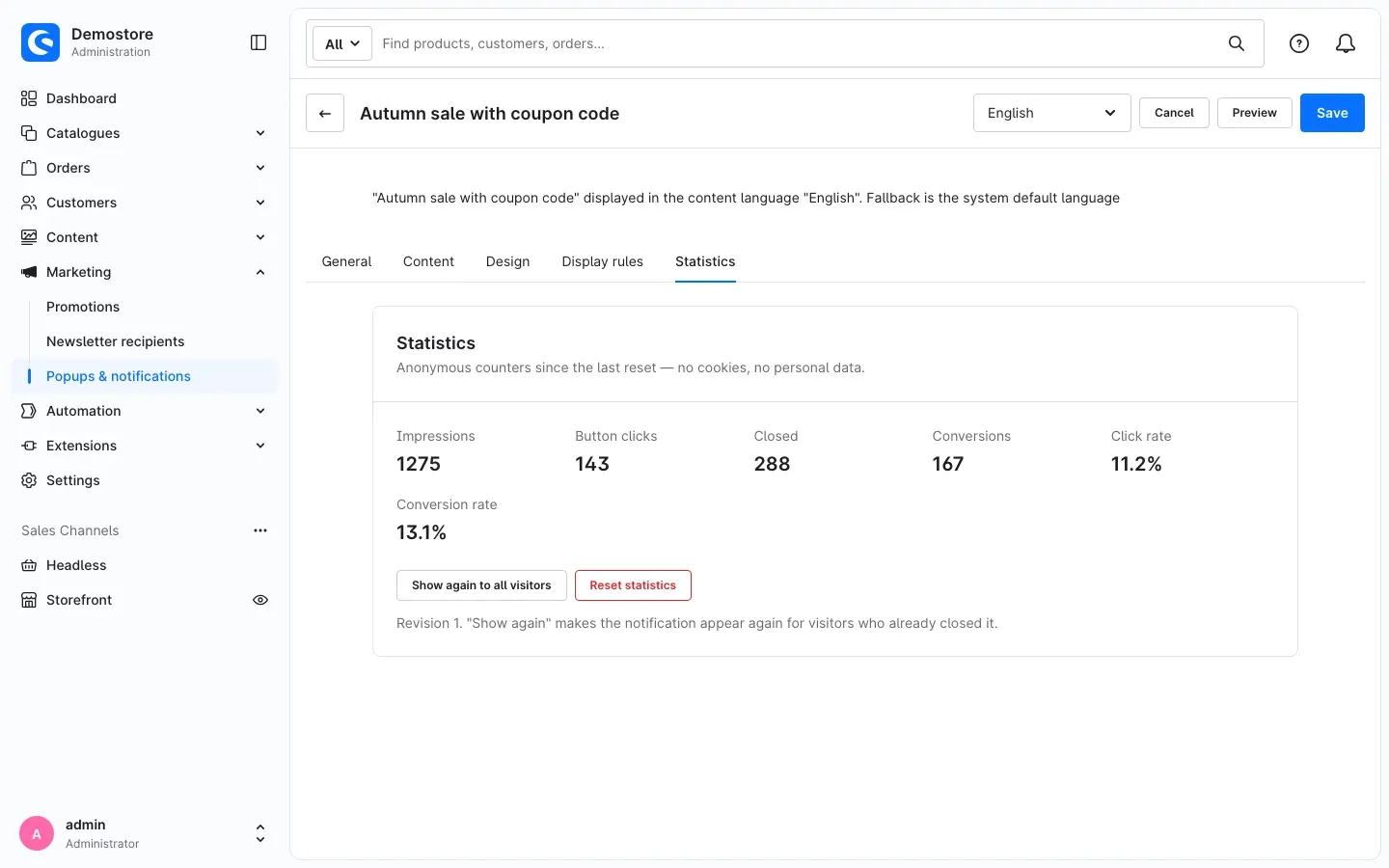This screenshot has height=868, width=1389.
Task: Open the All search filter dropdown
Action: point(342,43)
